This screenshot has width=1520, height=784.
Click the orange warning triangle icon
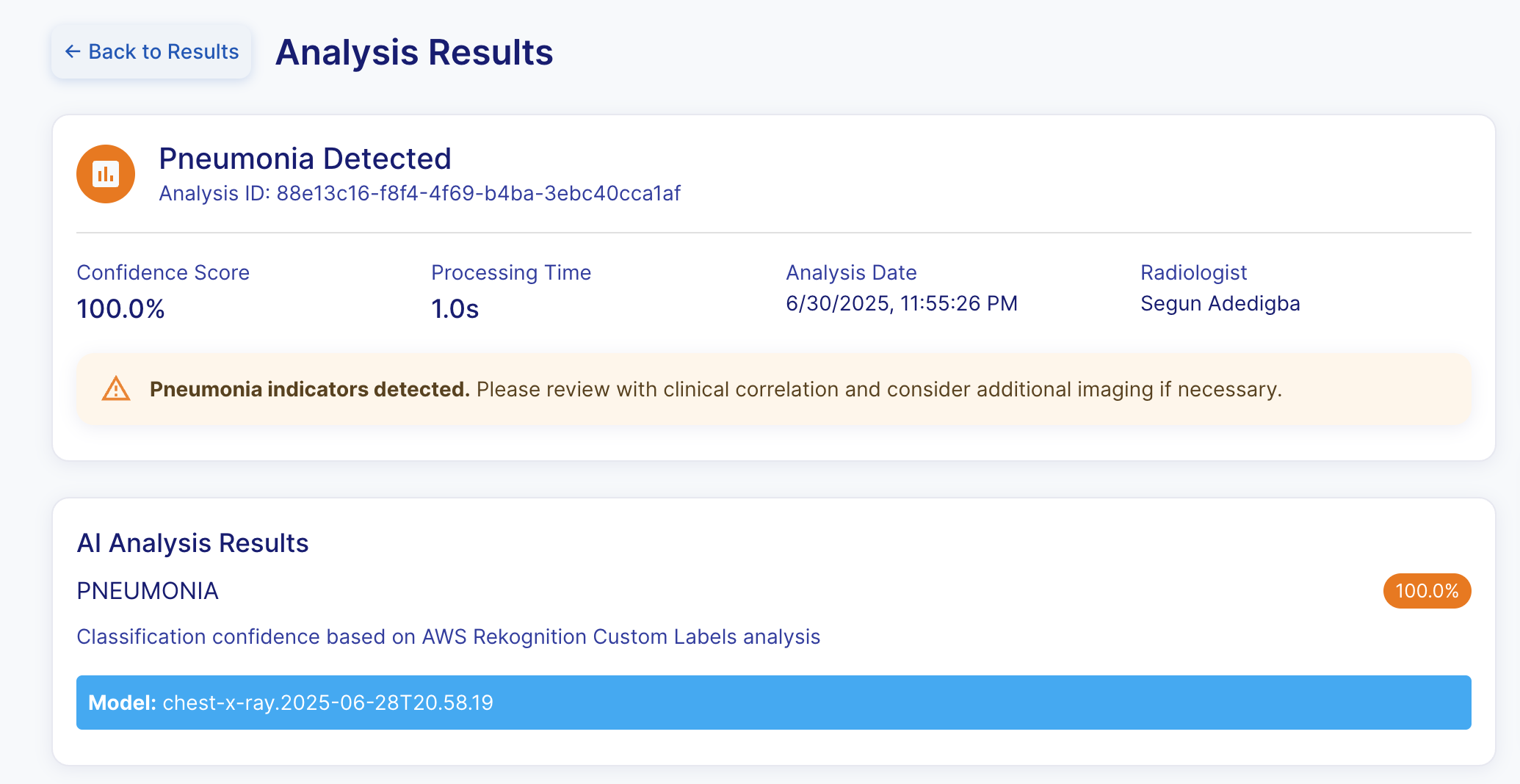116,389
